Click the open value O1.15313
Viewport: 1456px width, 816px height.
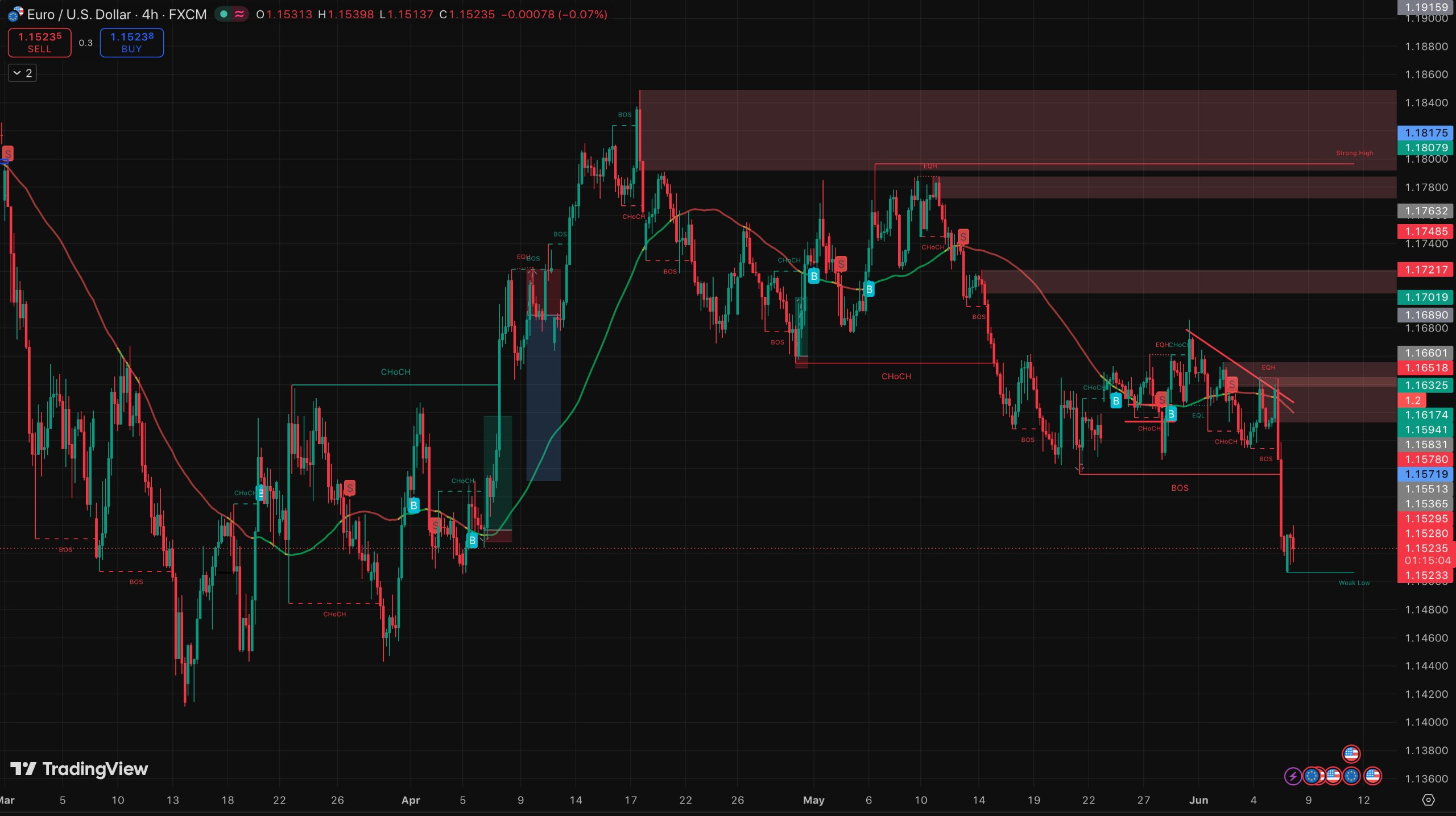[x=284, y=14]
